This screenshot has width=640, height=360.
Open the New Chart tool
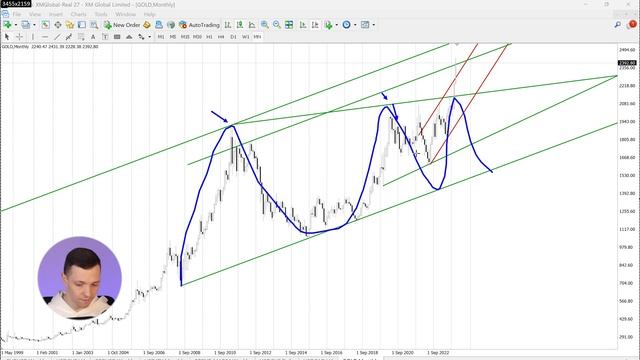[7, 25]
